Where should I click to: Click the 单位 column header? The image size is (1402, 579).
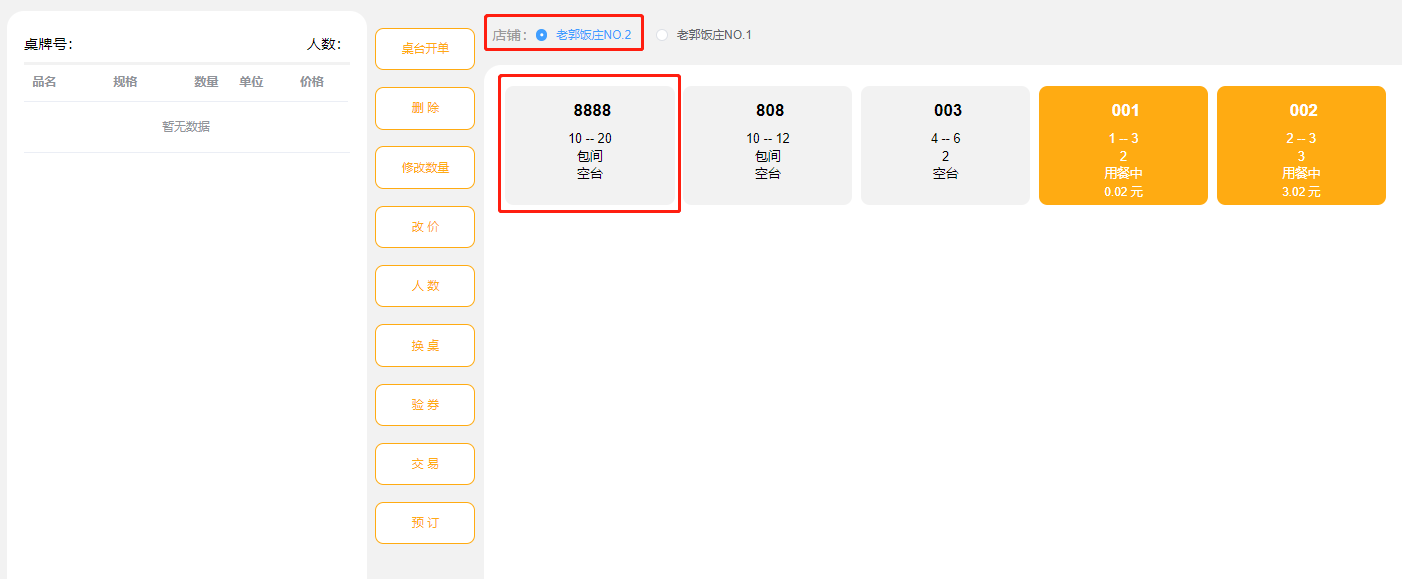(x=251, y=82)
